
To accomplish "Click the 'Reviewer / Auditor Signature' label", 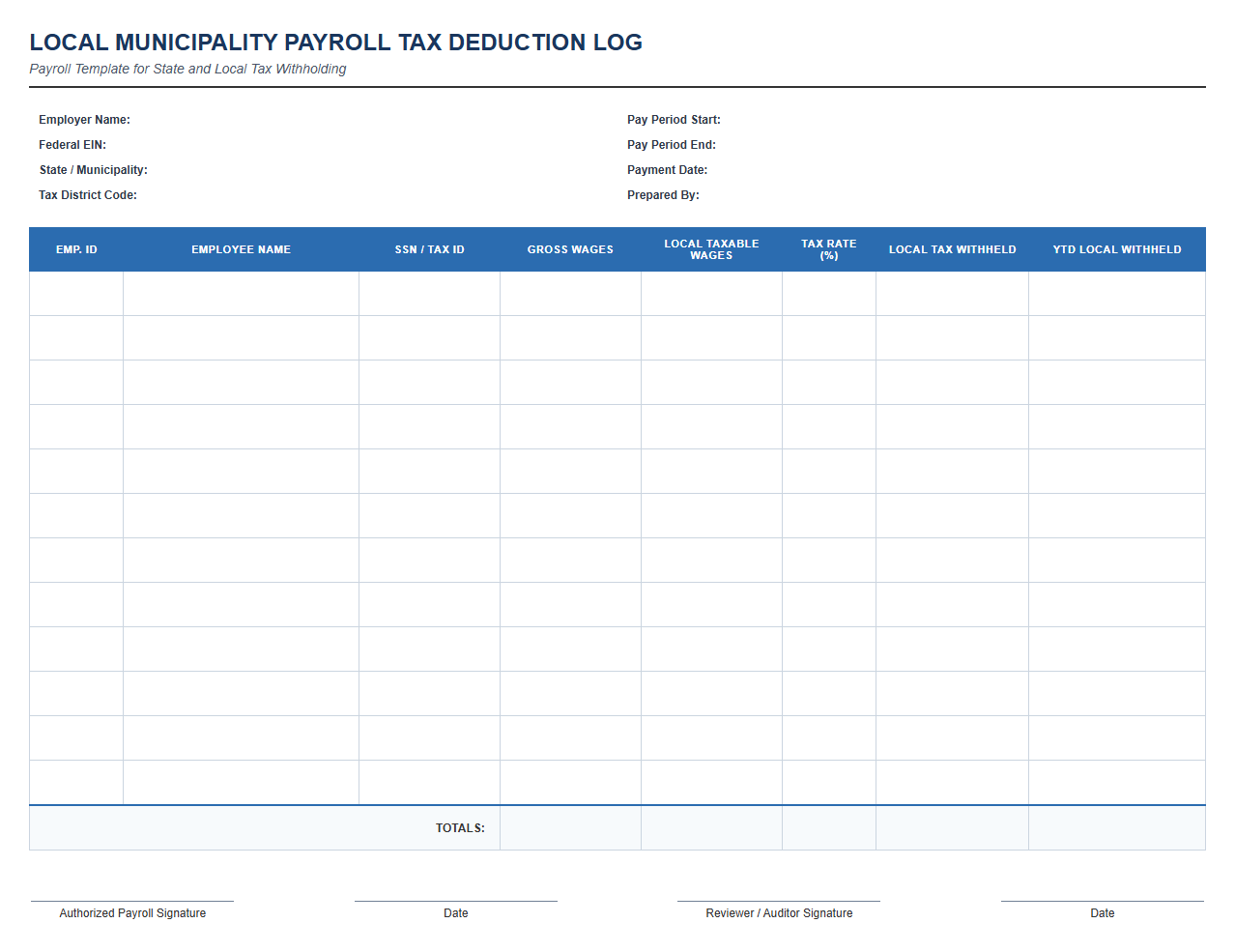I will 779,913.
